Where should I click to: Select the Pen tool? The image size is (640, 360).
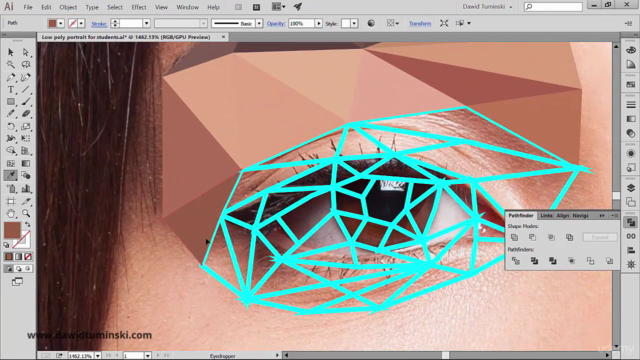(x=11, y=77)
